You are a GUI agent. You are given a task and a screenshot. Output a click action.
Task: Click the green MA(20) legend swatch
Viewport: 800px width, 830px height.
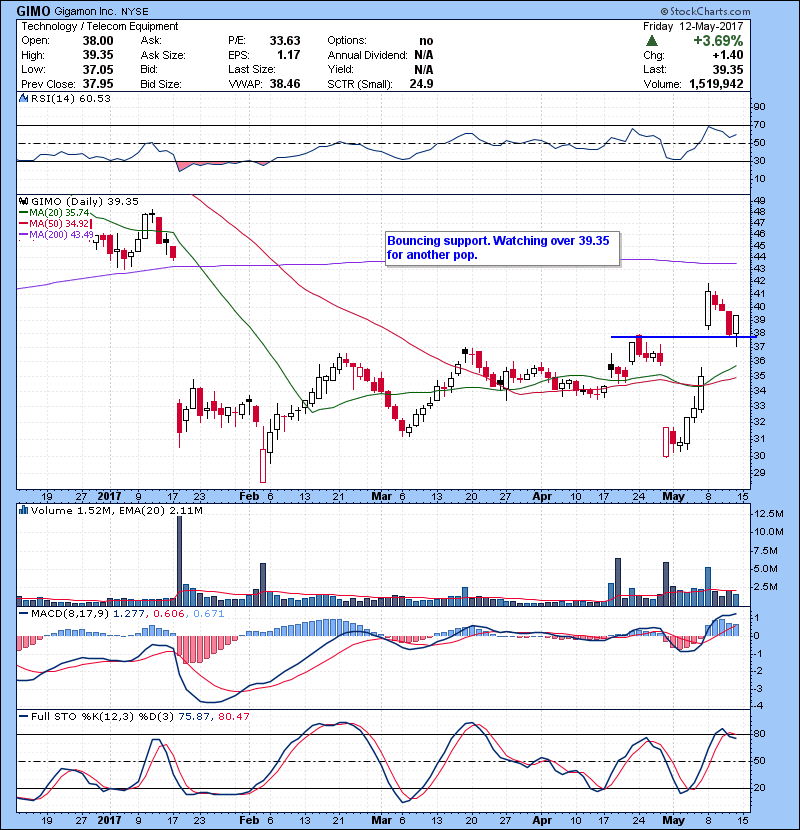[x=24, y=212]
